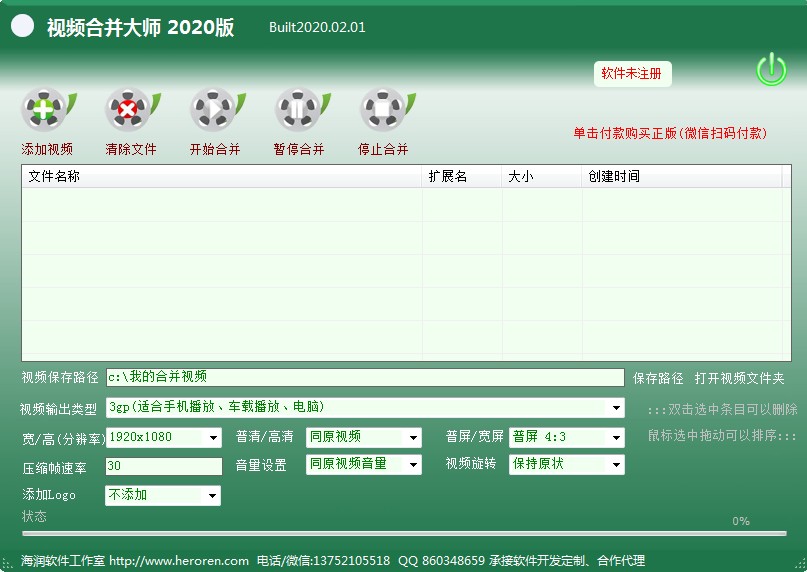Click the Clear Files (清除文件) icon
Image resolution: width=807 pixels, height=572 pixels.
click(x=129, y=110)
